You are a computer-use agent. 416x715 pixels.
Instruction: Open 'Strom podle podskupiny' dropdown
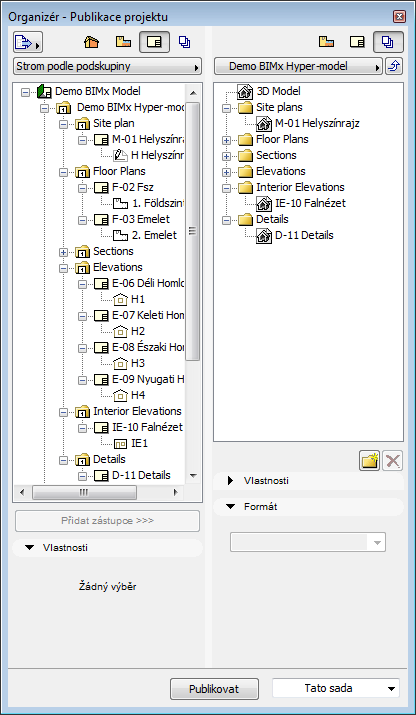point(108,67)
